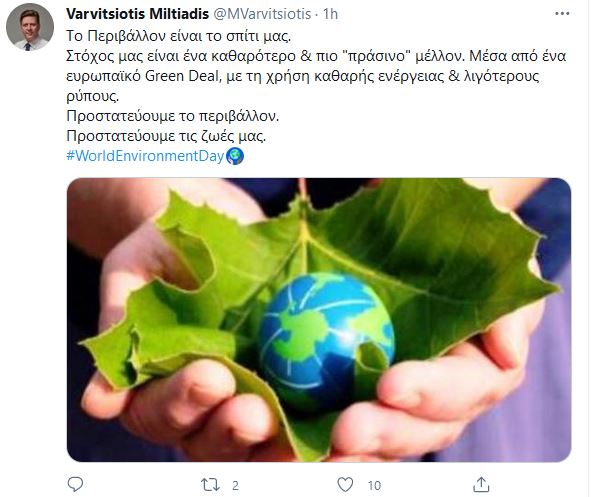Retweet using the arrows icon
Image resolution: width=593 pixels, height=497 pixels.
[x=210, y=485]
